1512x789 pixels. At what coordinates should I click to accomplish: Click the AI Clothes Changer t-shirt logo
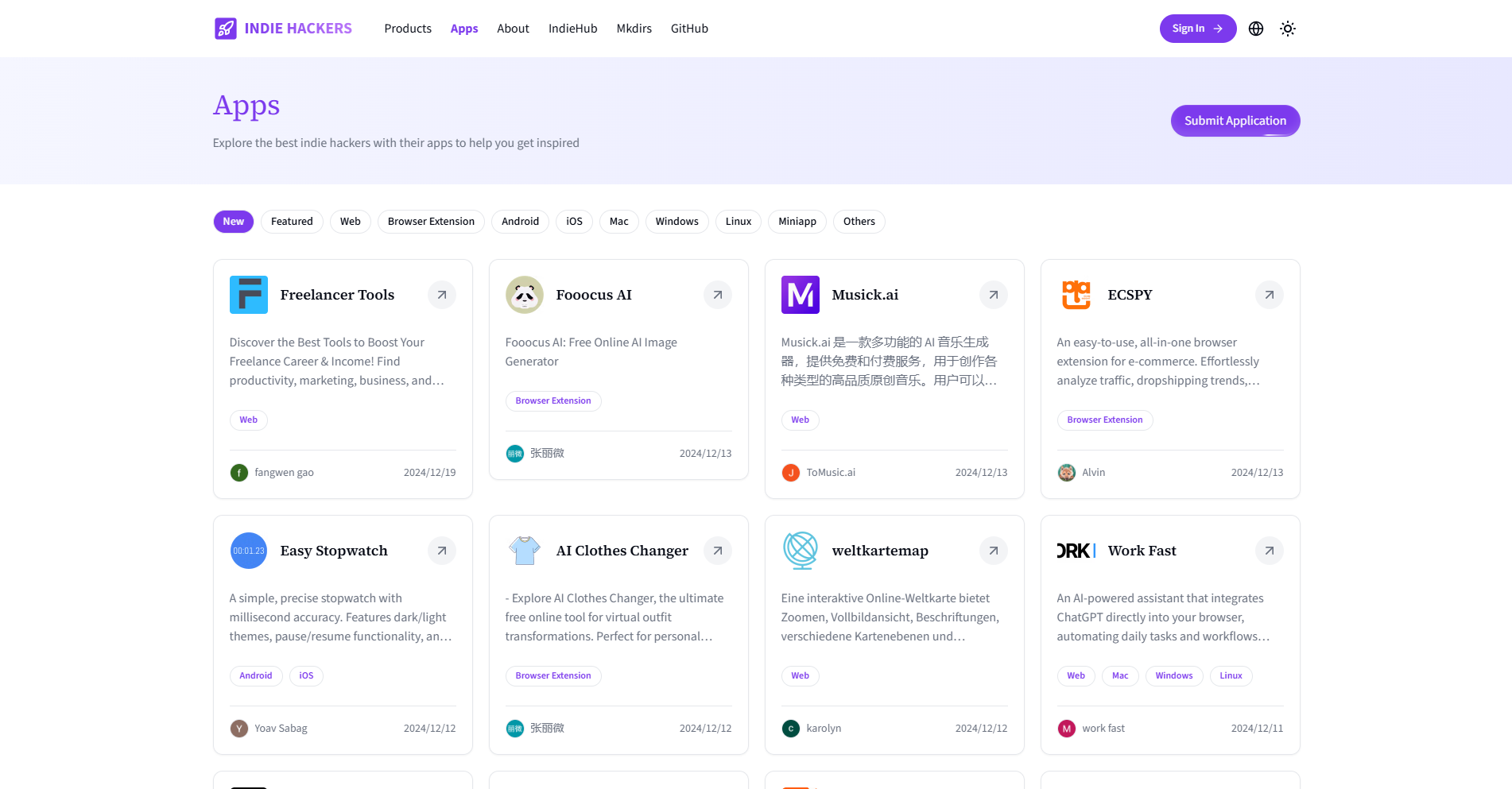tap(525, 551)
